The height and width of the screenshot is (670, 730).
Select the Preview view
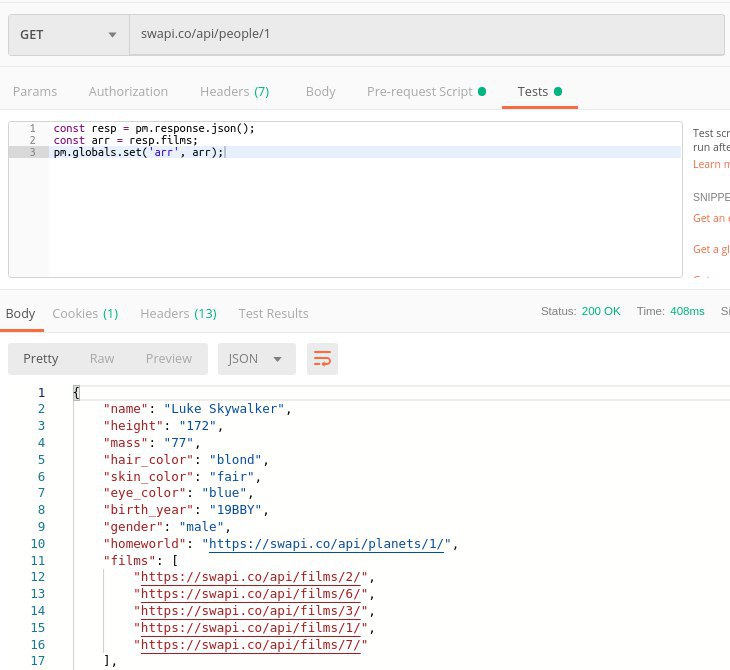[169, 359]
